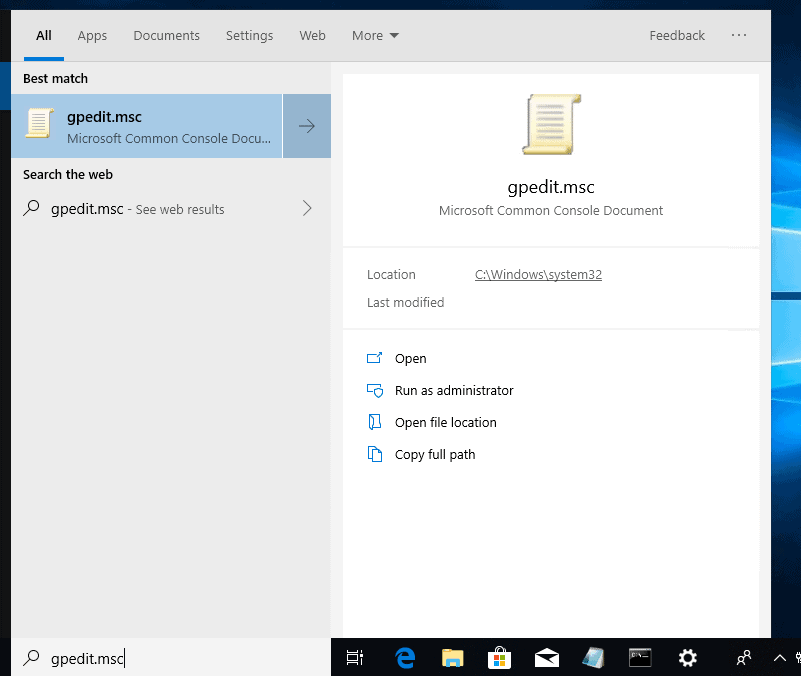This screenshot has width=801, height=676.
Task: Click the search box magnifier icon
Action: [x=31, y=658]
